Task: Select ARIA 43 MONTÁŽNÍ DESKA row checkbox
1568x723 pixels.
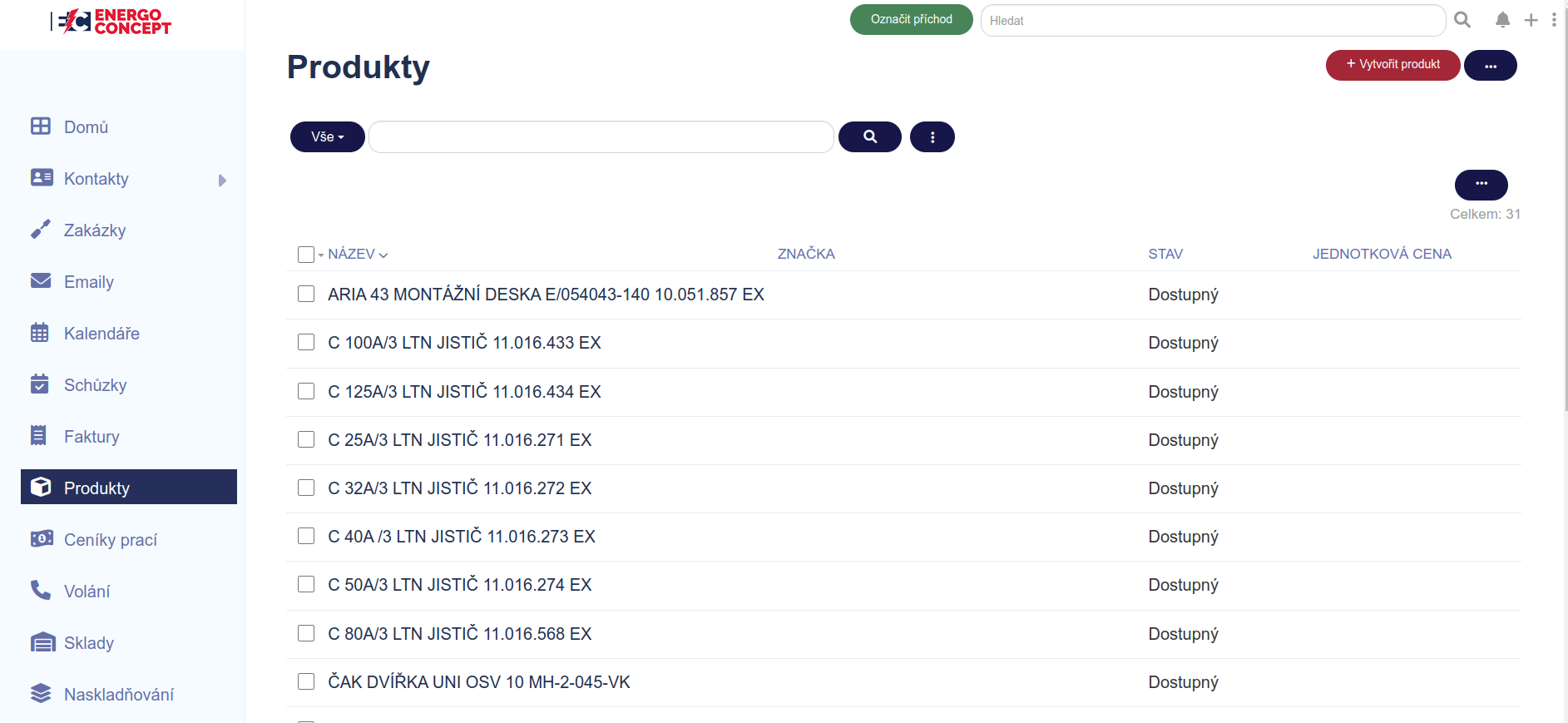Action: 306,294
